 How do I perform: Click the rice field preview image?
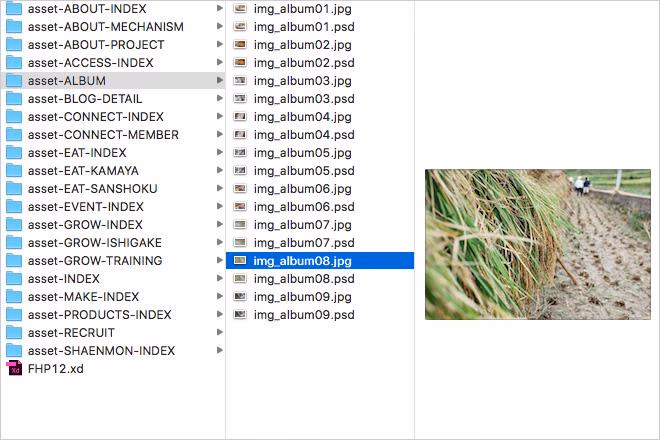tap(537, 244)
